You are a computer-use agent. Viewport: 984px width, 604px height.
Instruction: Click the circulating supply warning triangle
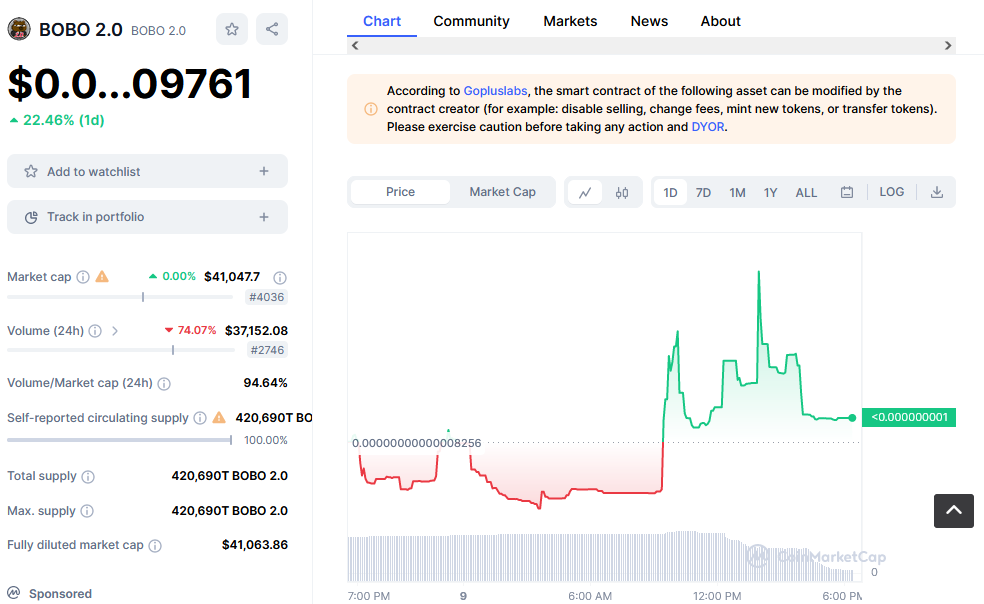(219, 418)
